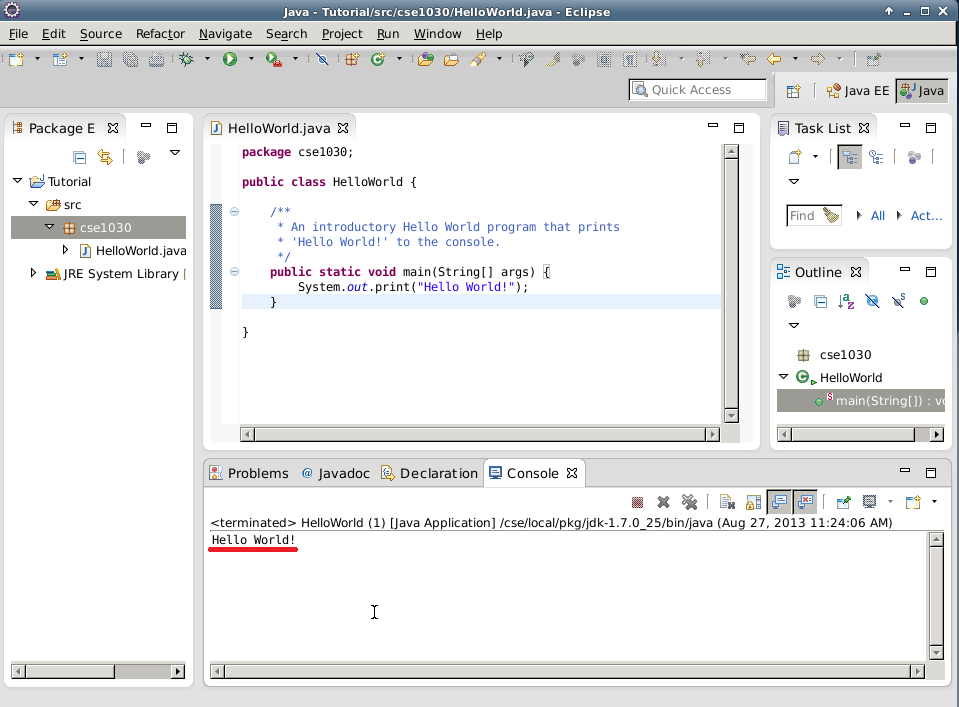Toggle Hide Fields in Outline

tap(872, 301)
